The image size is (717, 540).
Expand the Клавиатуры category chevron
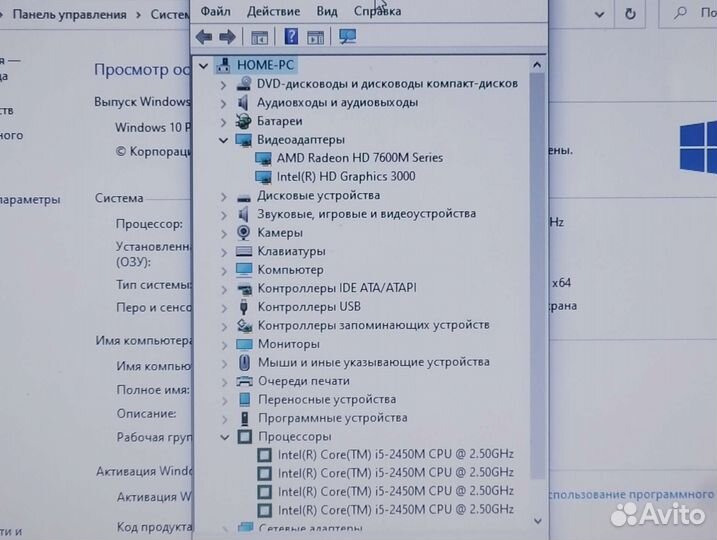click(224, 253)
